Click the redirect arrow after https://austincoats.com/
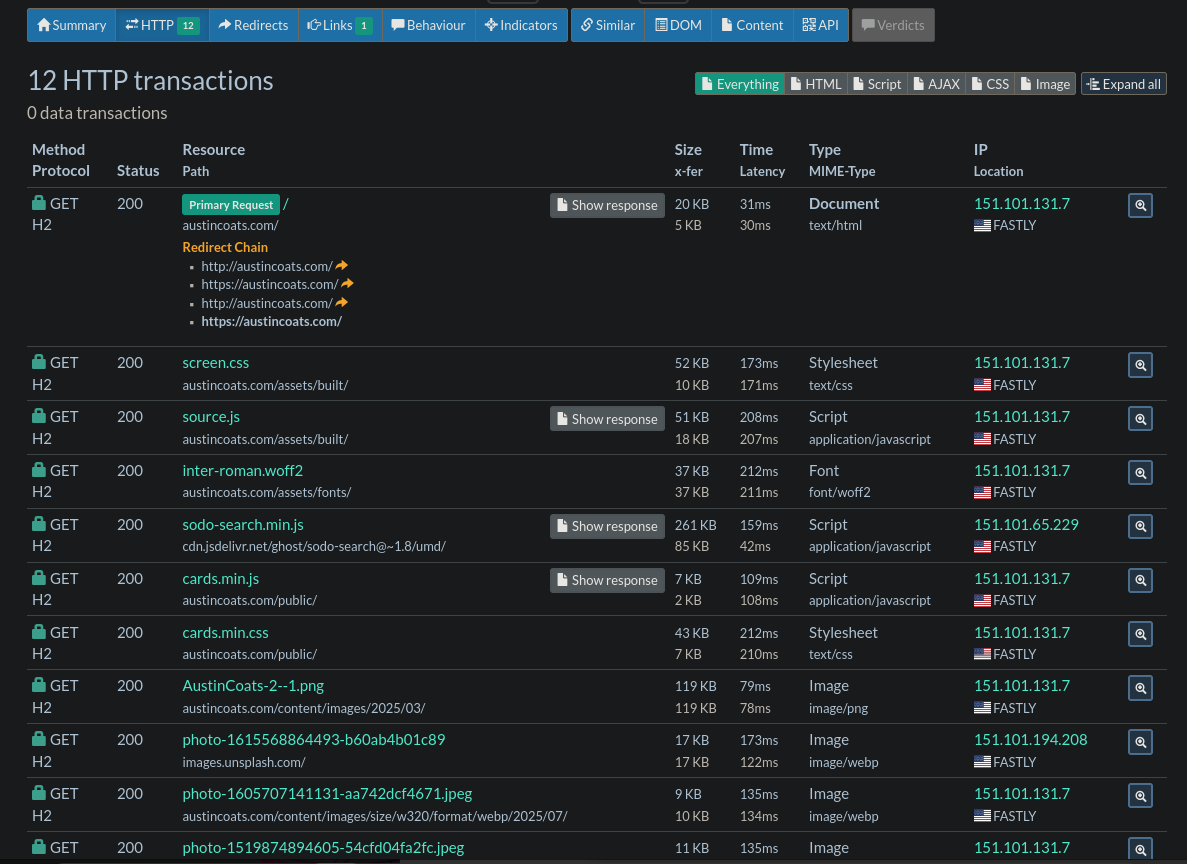 [x=348, y=284]
